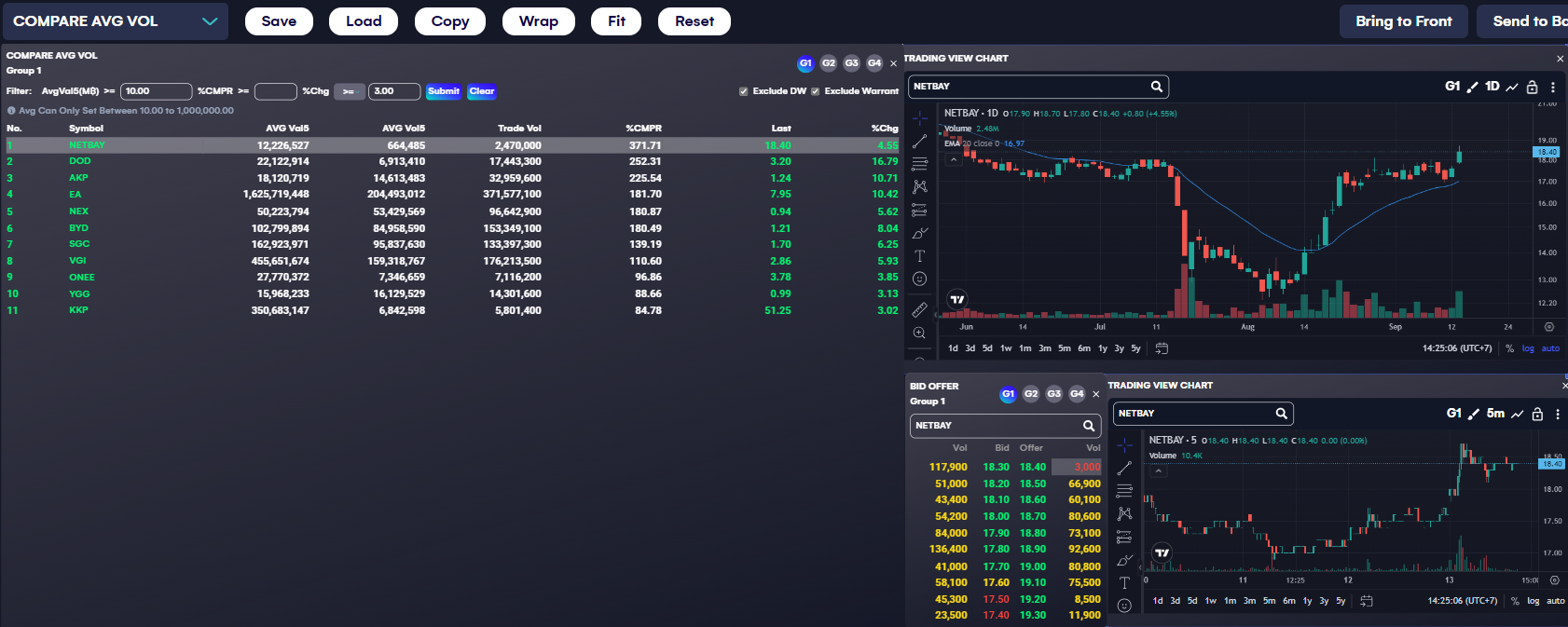Viewport: 1568px width, 627px height.
Task: Open G1 group selector in 5m chart header
Action: [x=1454, y=414]
